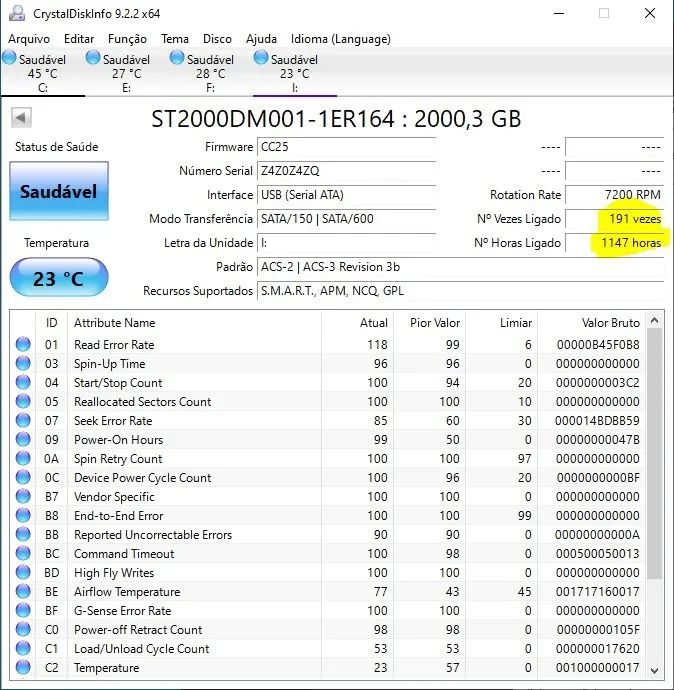
Task: Click the status orb for Read Error Rate
Action: coord(23,344)
